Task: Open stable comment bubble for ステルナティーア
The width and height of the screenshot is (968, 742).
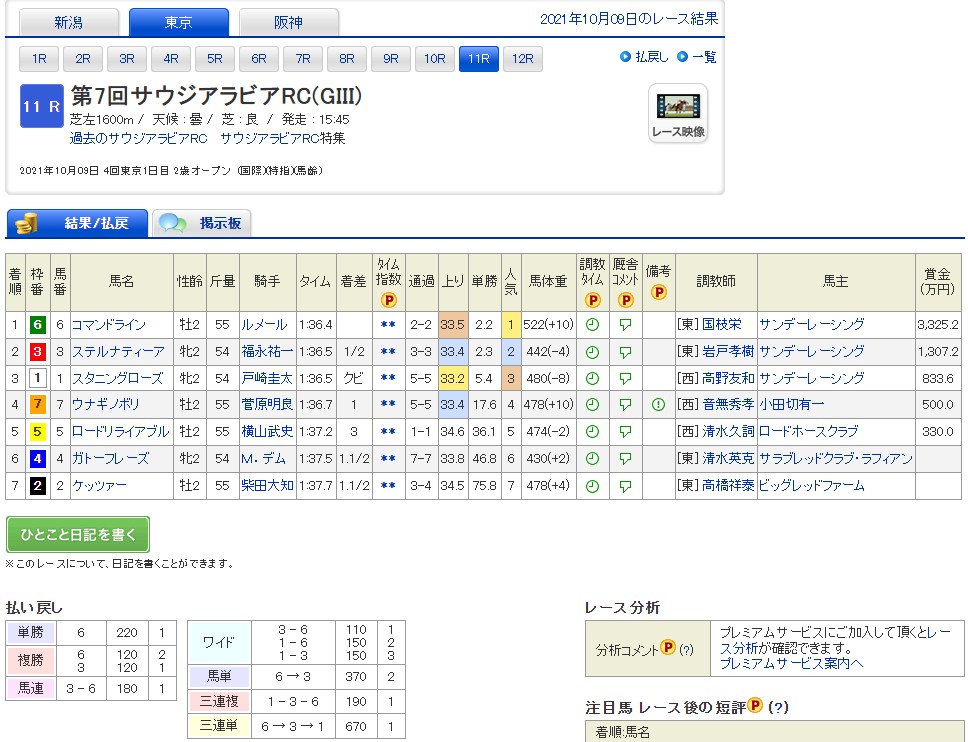Action: point(626,352)
